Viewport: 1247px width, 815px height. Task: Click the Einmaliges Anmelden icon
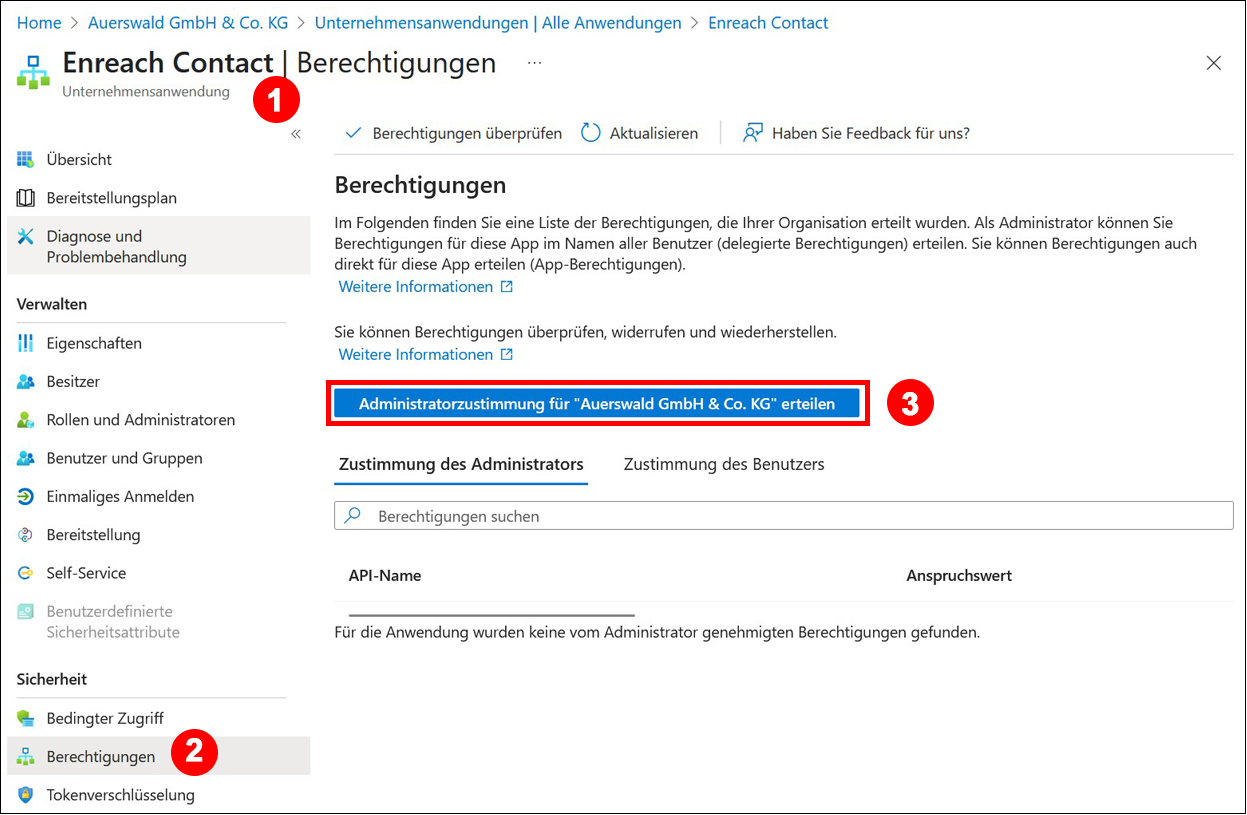26,497
